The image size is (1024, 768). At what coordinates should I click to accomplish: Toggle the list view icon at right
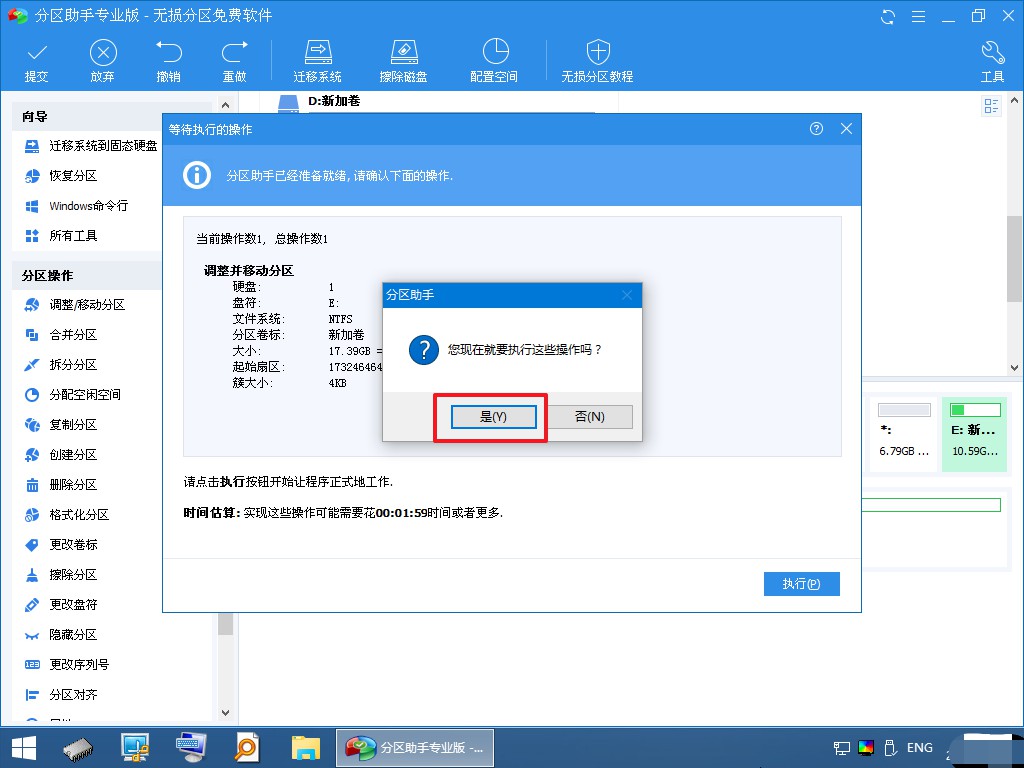point(991,106)
